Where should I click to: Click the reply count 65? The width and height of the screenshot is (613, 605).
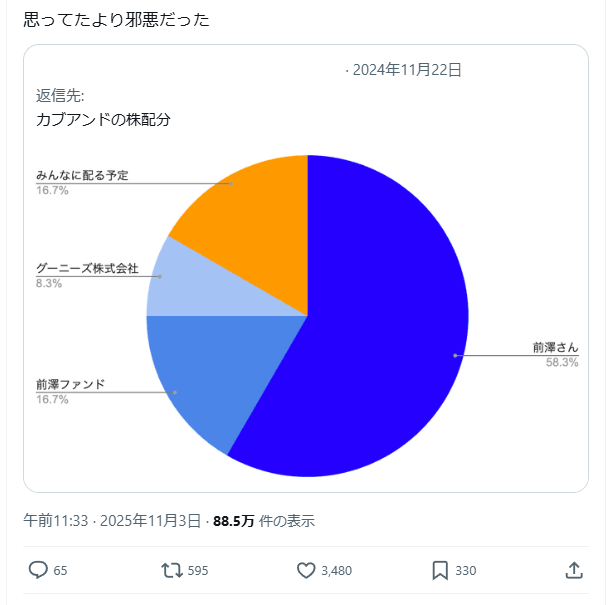(x=60, y=571)
